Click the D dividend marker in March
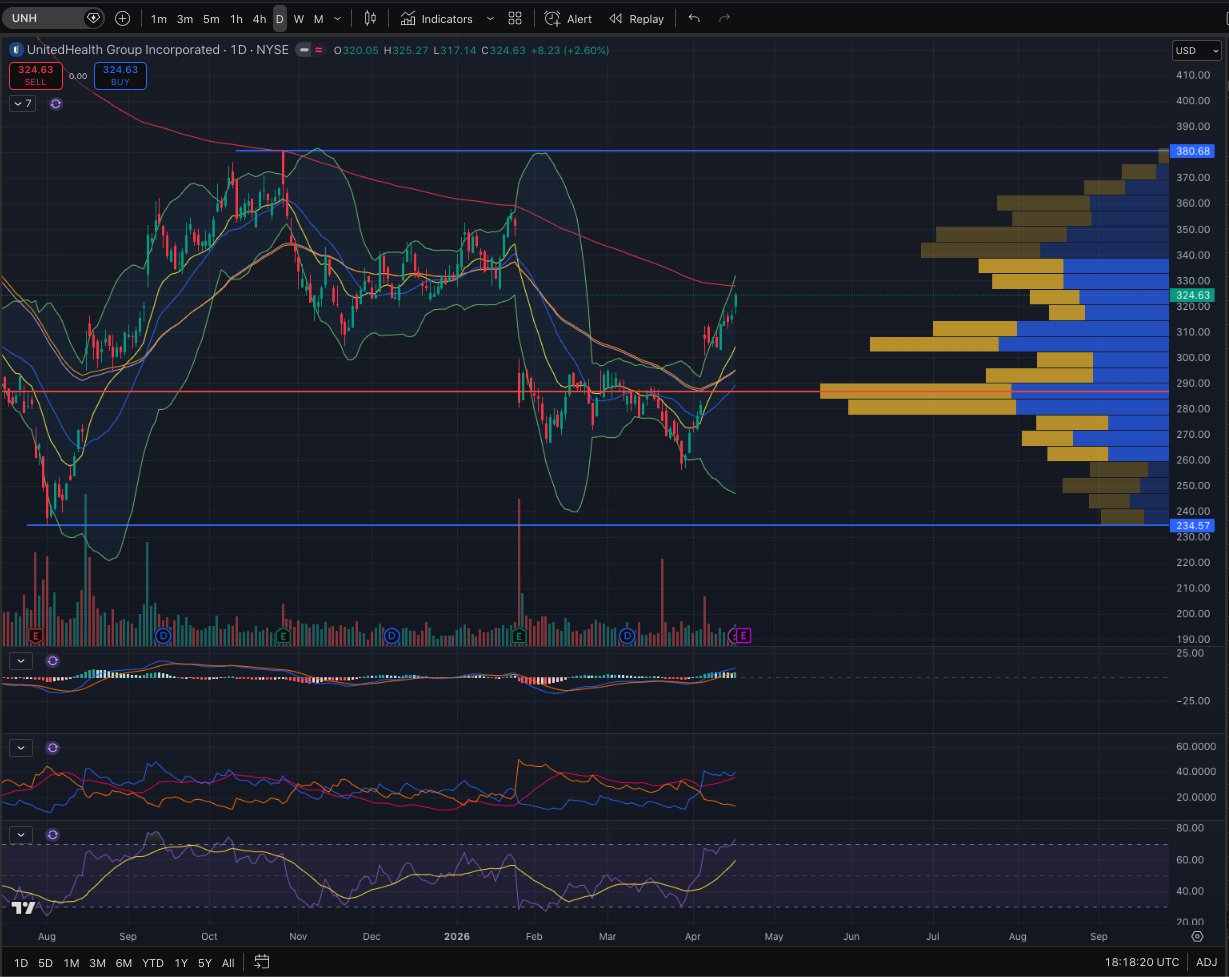The height and width of the screenshot is (977, 1229). [x=628, y=635]
